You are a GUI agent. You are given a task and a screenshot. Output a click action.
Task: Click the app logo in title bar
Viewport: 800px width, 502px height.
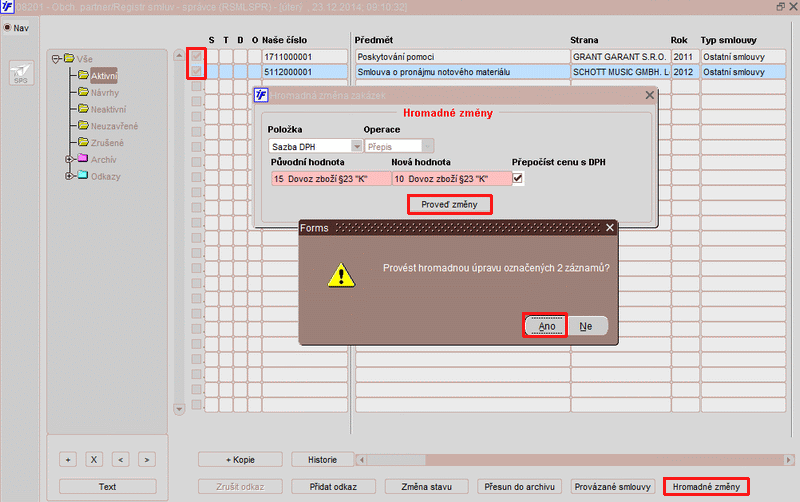[x=7, y=6]
